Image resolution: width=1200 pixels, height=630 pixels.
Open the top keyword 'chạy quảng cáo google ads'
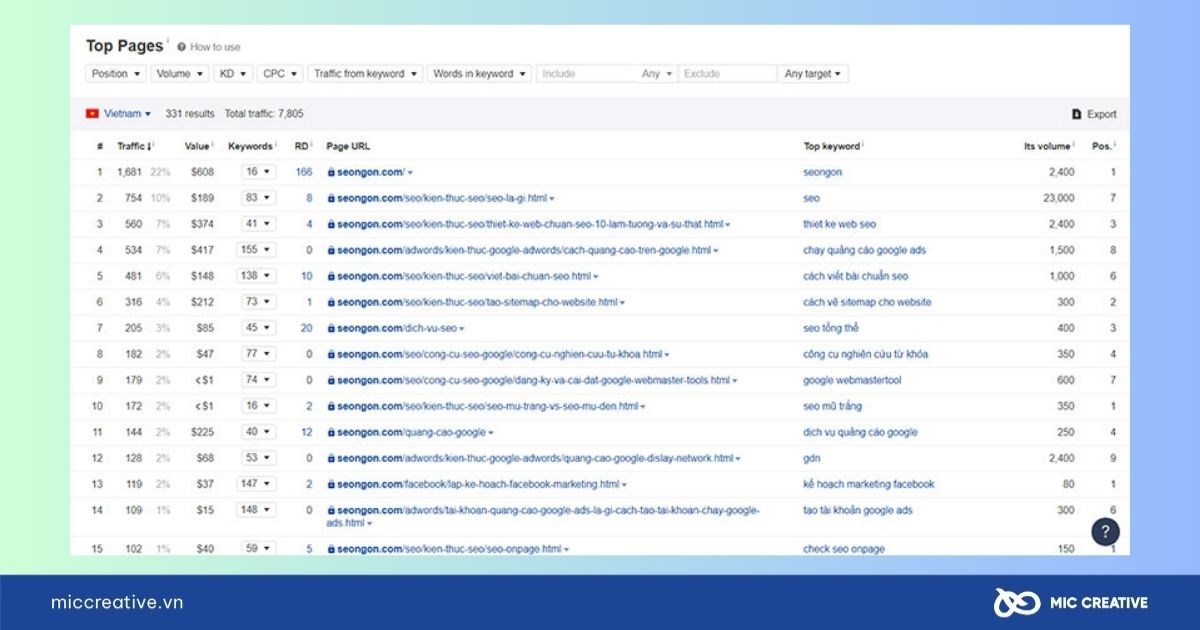(x=863, y=250)
